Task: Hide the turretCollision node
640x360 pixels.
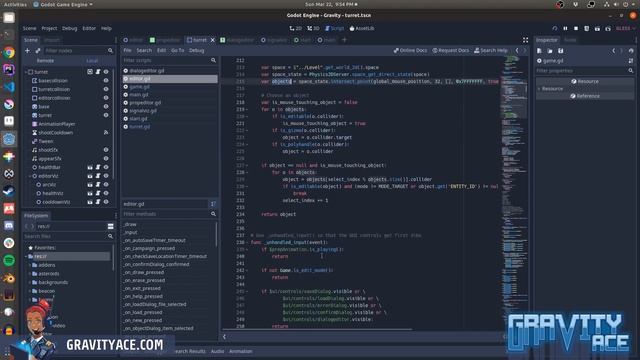Action: pos(106,89)
